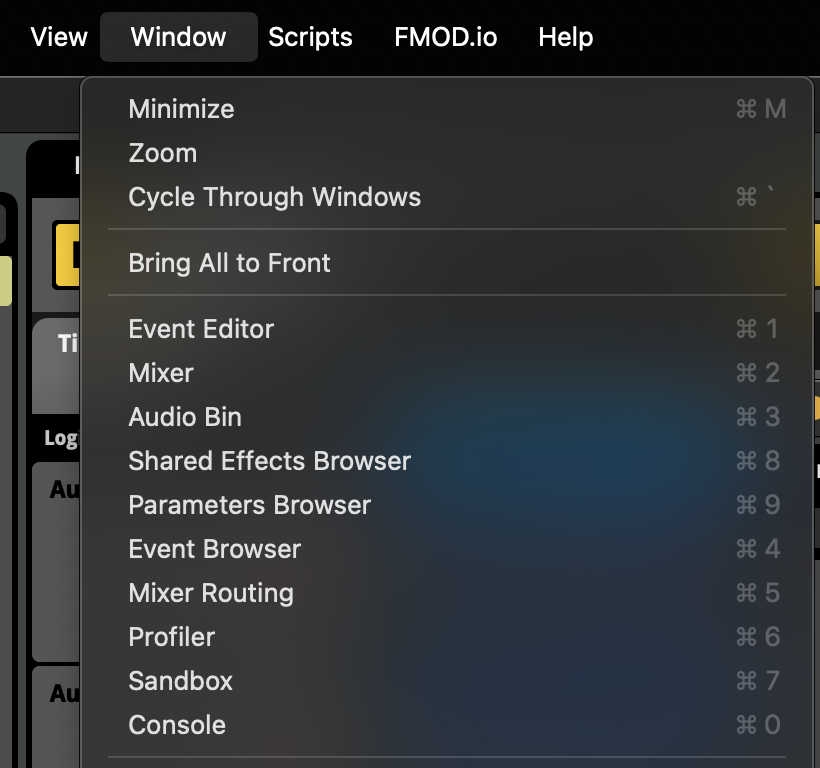Open the Mixer Routing window
Viewport: 820px width, 768px height.
point(211,593)
